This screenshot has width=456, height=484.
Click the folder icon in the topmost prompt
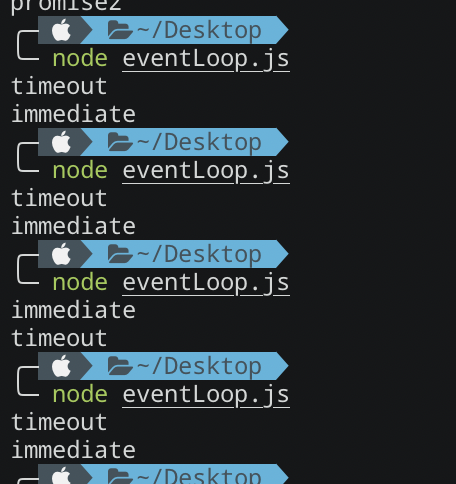pos(120,30)
